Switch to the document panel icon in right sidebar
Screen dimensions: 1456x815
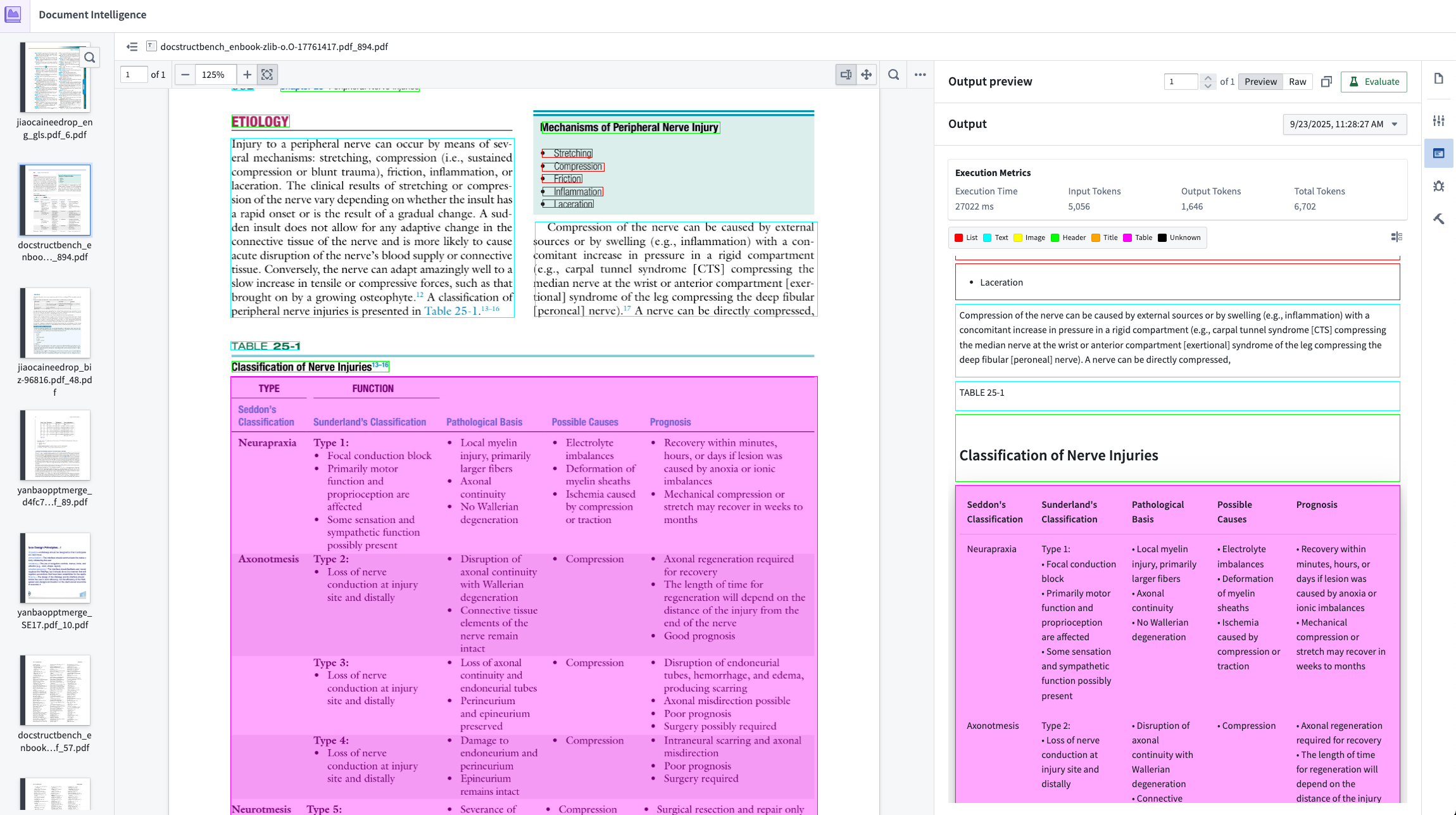[x=1439, y=78]
